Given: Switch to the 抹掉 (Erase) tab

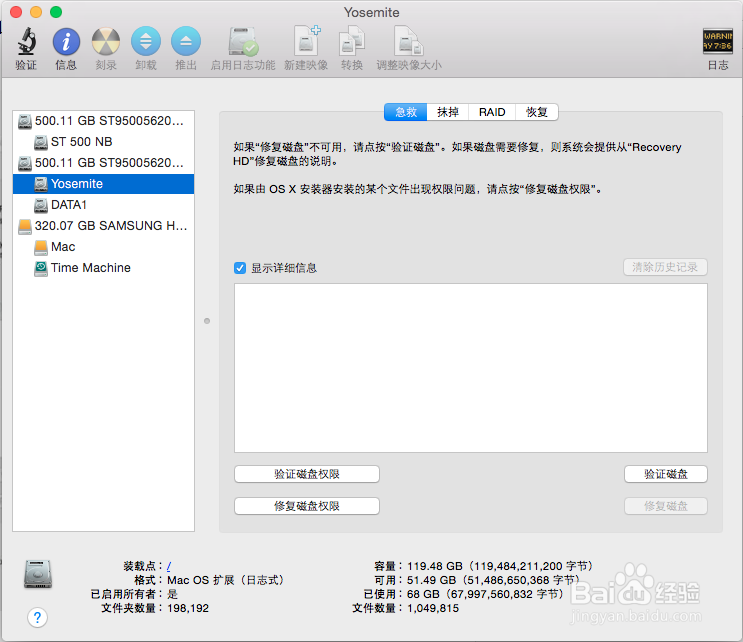Looking at the screenshot, I should point(448,112).
